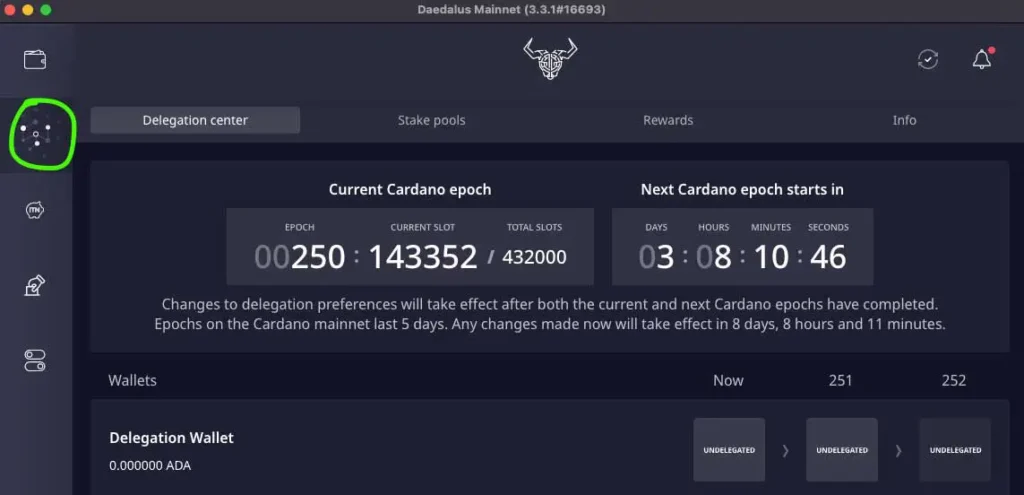
Task: Open the voting registration sidebar icon
Action: [35, 285]
